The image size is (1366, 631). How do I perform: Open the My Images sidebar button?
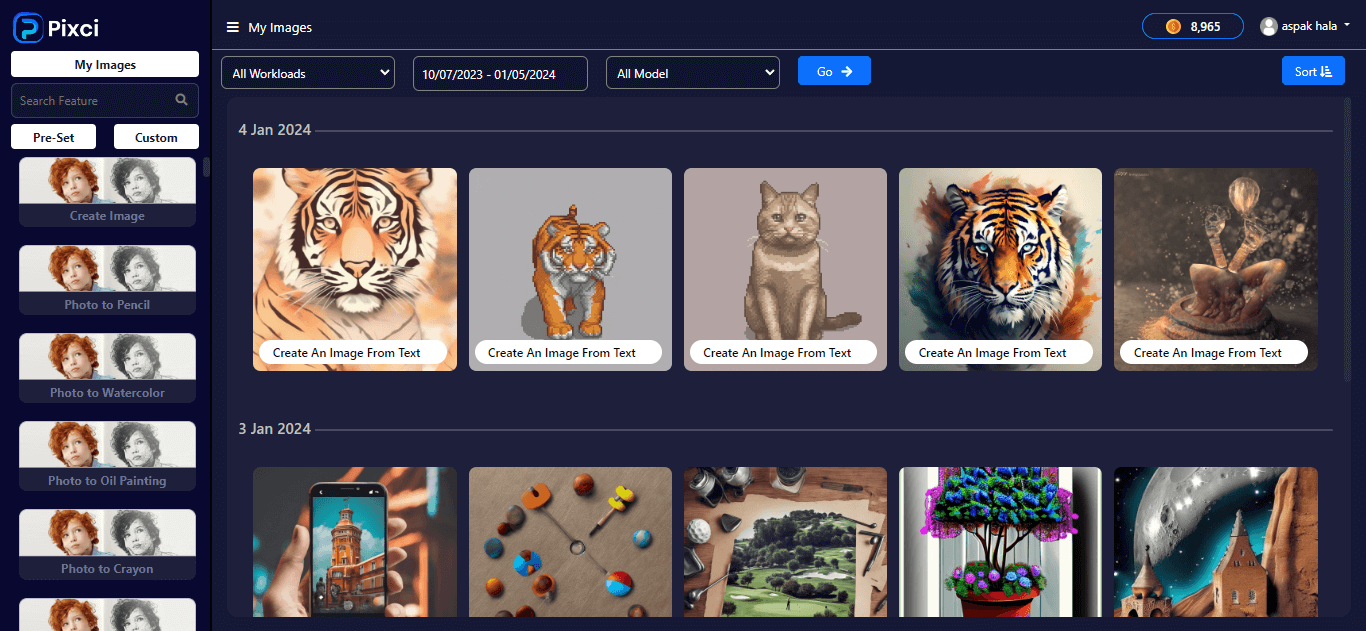point(105,65)
